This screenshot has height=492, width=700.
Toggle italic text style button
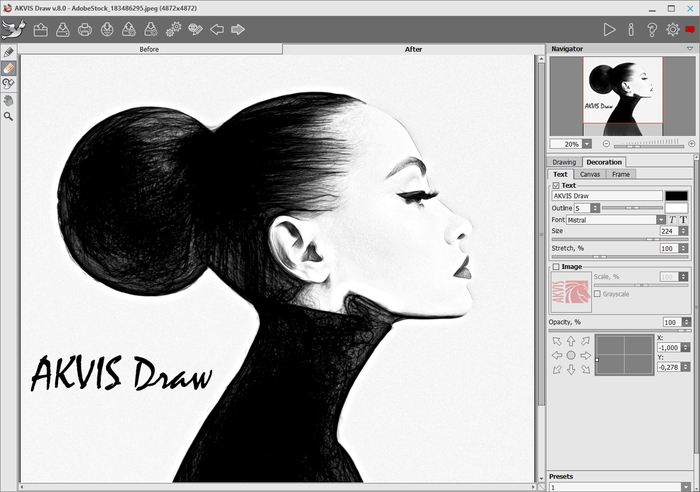click(x=672, y=220)
